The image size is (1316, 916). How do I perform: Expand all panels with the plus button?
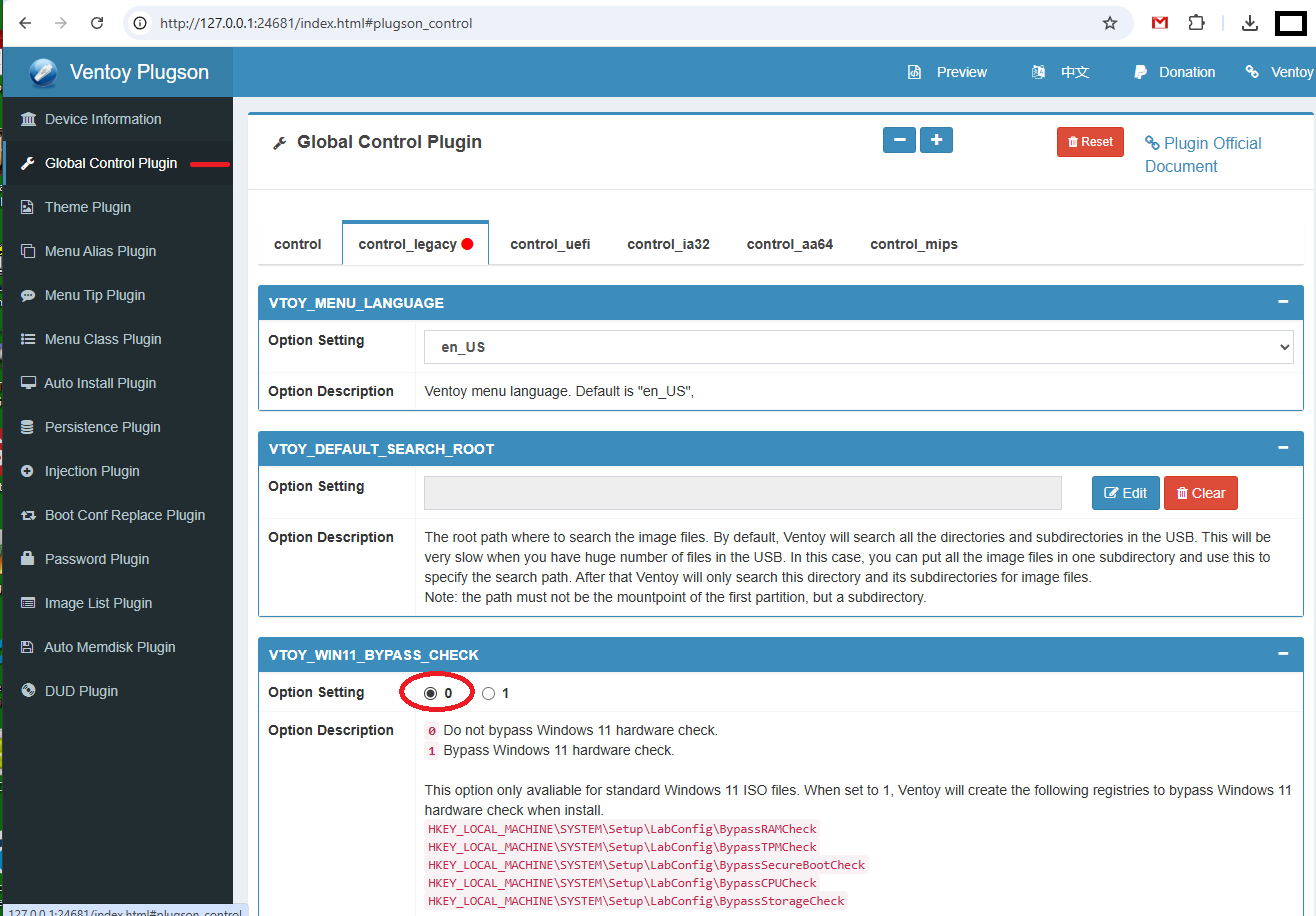coord(936,140)
